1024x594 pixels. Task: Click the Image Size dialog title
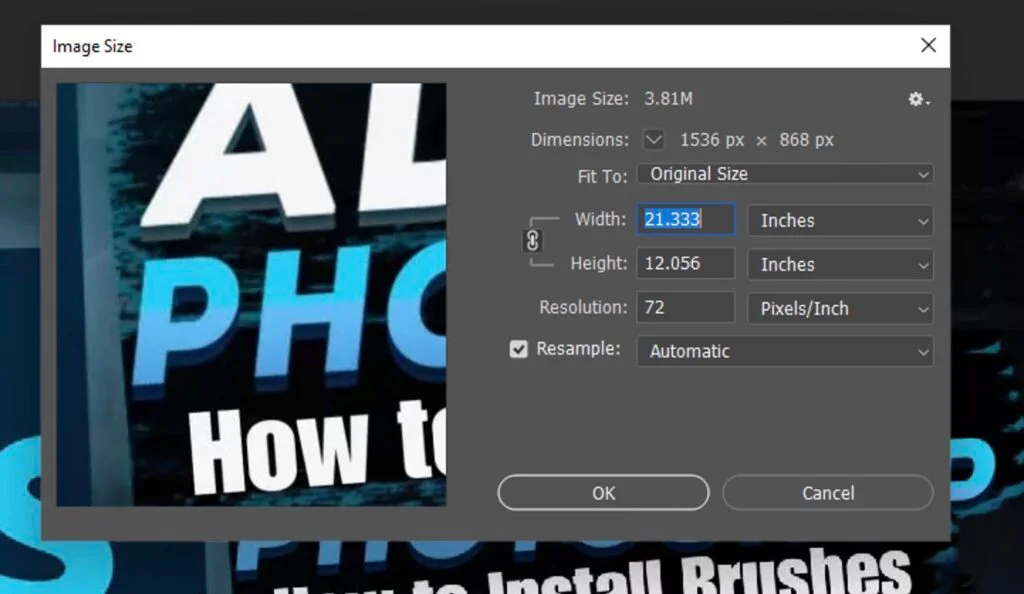[x=92, y=46]
